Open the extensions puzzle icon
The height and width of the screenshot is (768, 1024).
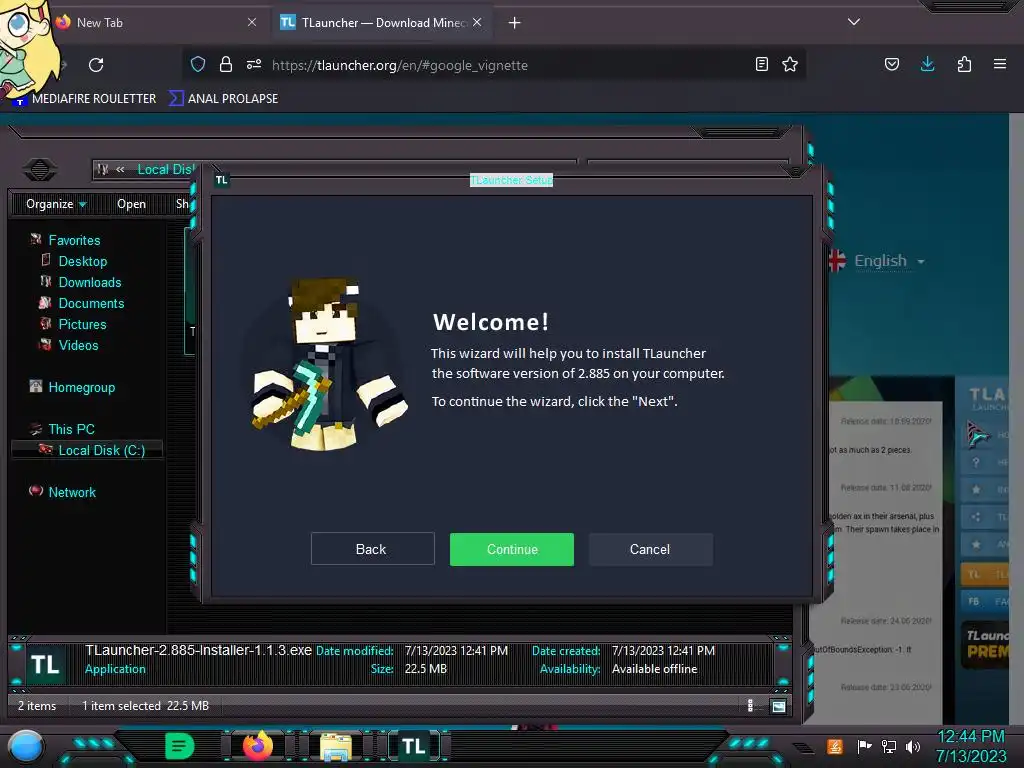[x=964, y=64]
